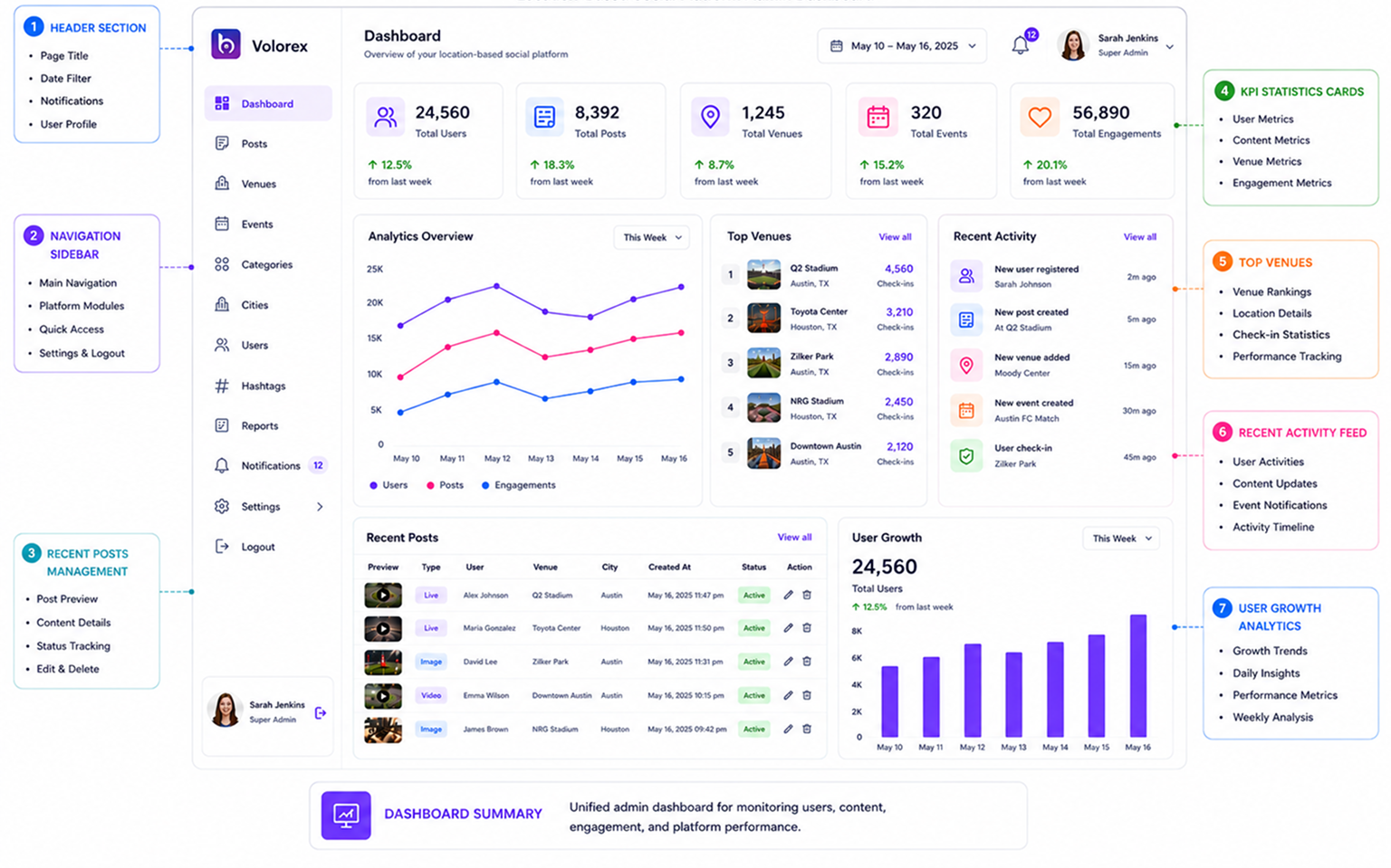Open Q2 Stadium venue thumbnail
This screenshot has width=1391, height=868.
point(763,274)
